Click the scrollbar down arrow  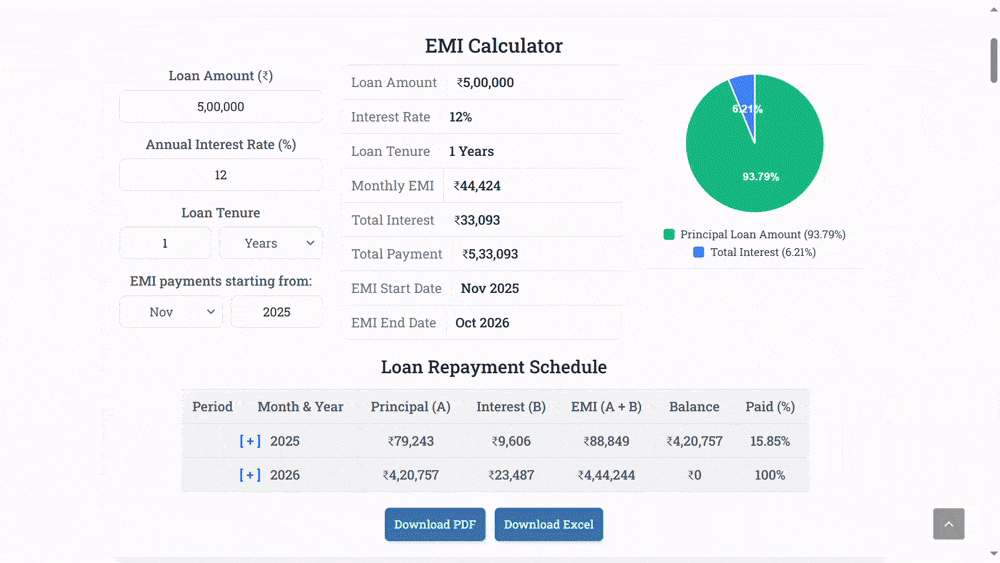994,554
